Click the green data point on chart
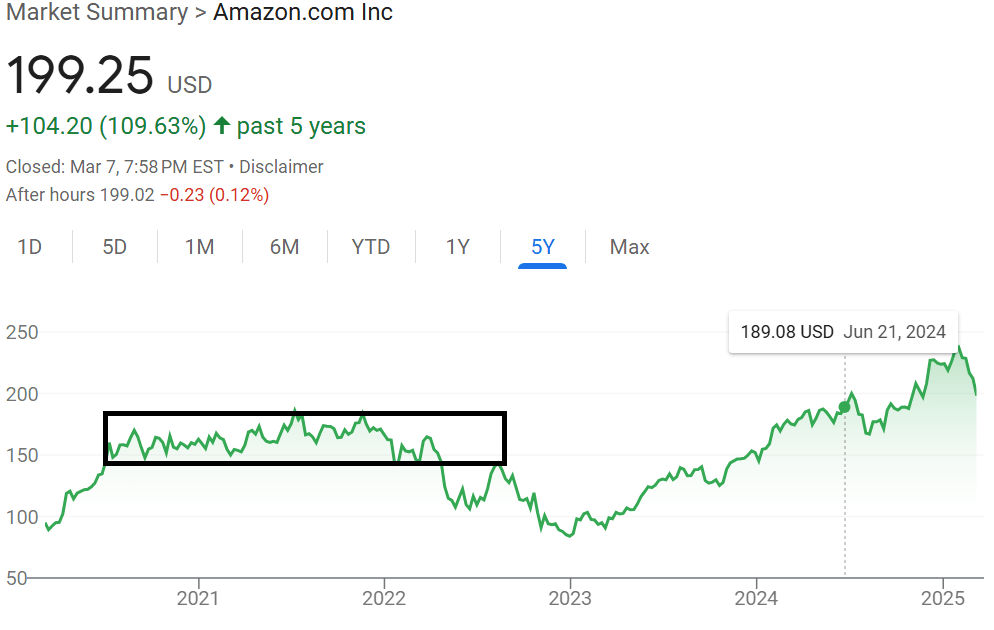The image size is (994, 630). click(x=845, y=407)
